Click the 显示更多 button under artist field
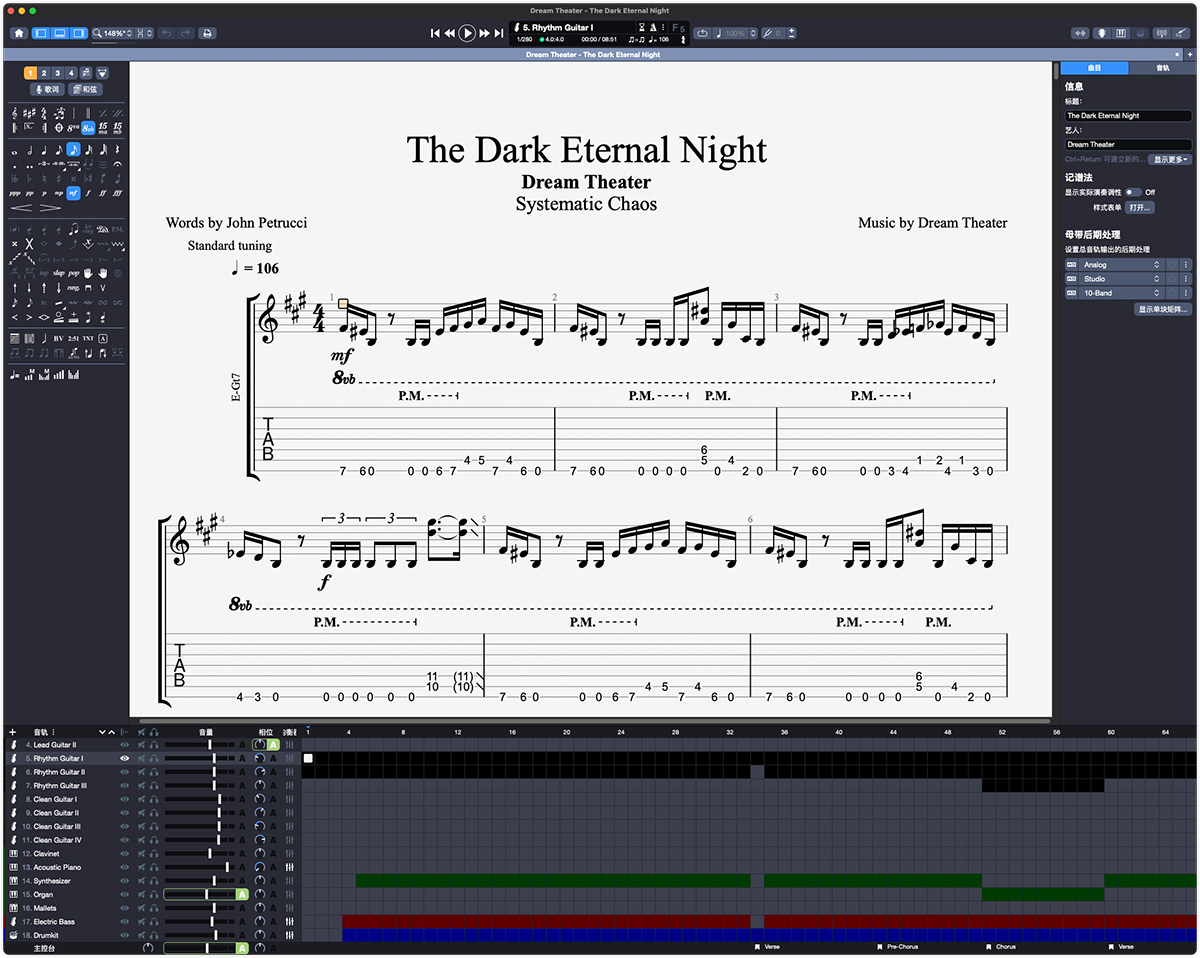The width and height of the screenshot is (1200, 958). [x=1170, y=159]
